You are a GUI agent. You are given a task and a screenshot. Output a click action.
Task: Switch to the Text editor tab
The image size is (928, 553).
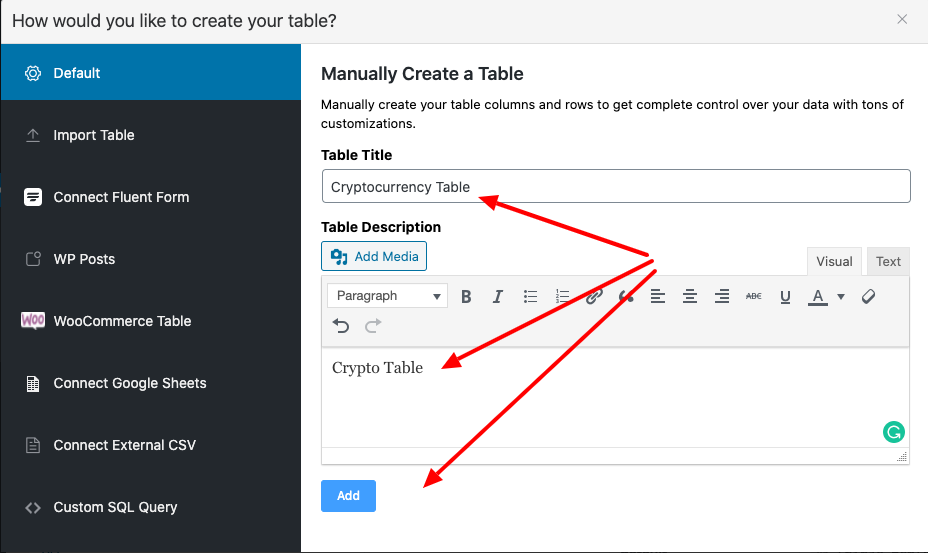click(x=888, y=261)
